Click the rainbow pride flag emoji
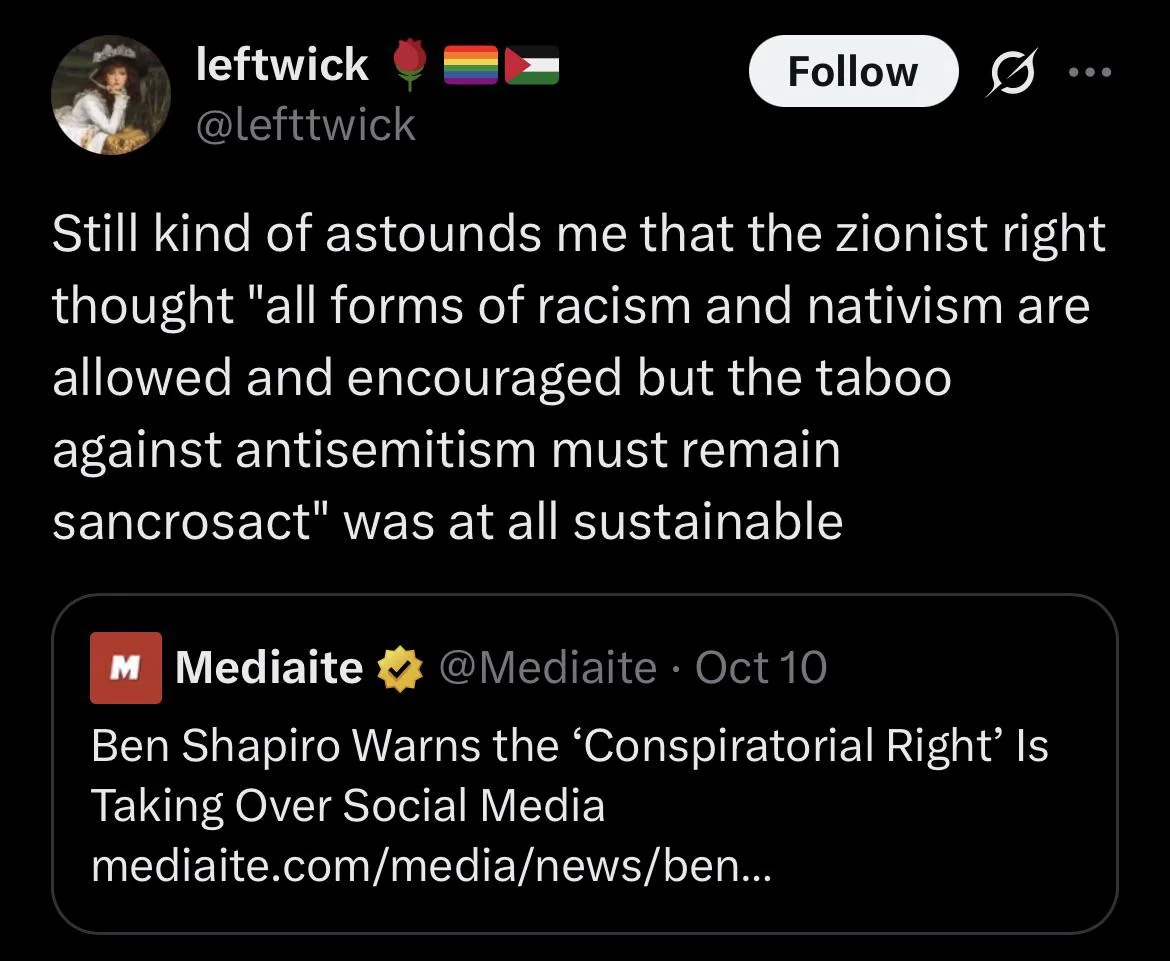This screenshot has width=1170, height=961. (x=469, y=66)
